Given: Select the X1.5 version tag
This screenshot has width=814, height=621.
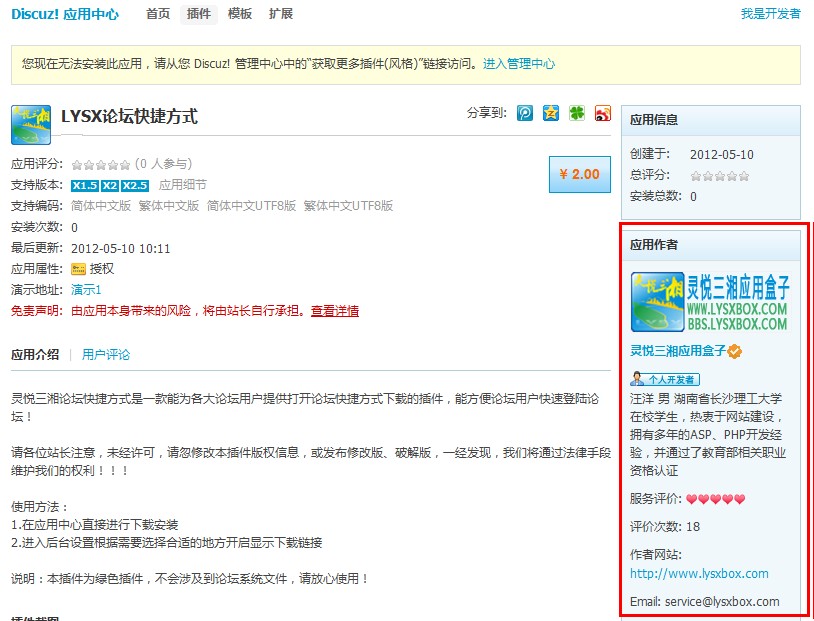Looking at the screenshot, I should (x=85, y=185).
